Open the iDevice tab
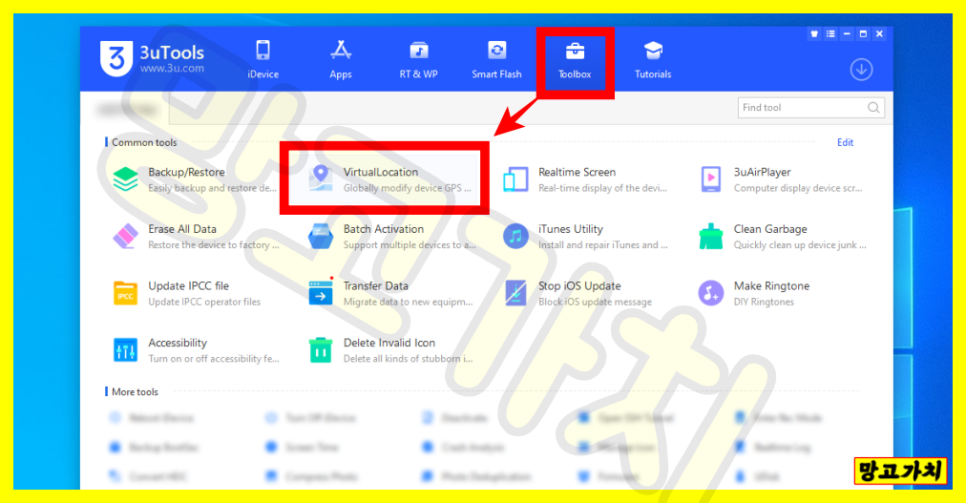The width and height of the screenshot is (966, 503). 263,60
